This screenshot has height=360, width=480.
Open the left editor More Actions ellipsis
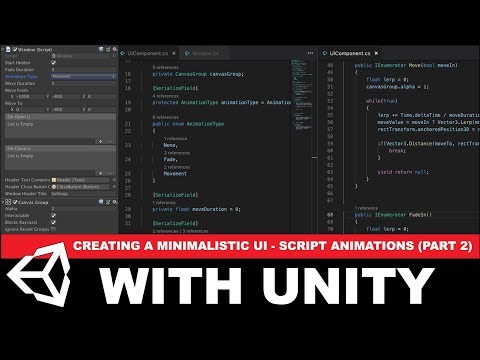310,53
